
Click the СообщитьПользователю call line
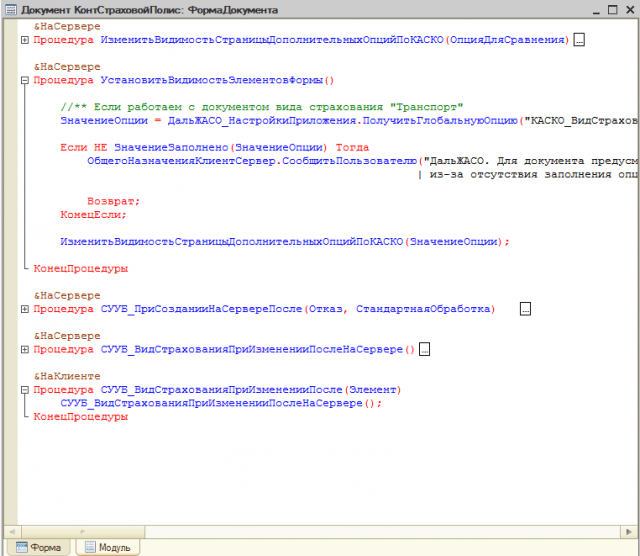[x=362, y=161]
